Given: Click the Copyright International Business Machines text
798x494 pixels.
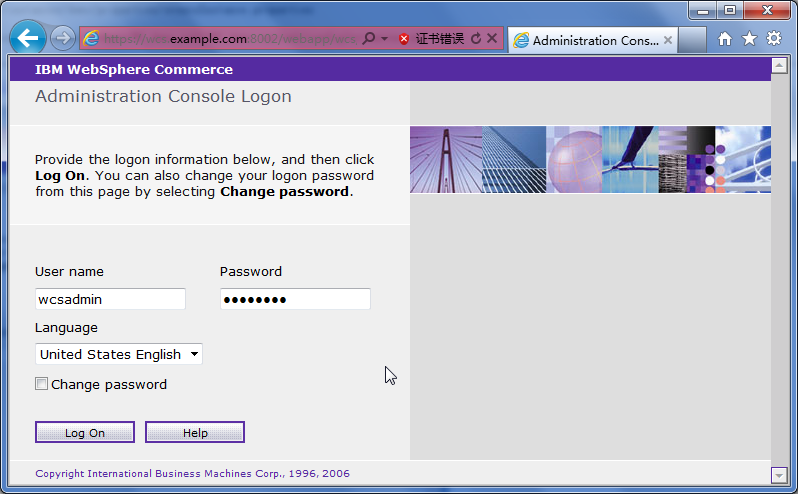Looking at the screenshot, I should (192, 474).
